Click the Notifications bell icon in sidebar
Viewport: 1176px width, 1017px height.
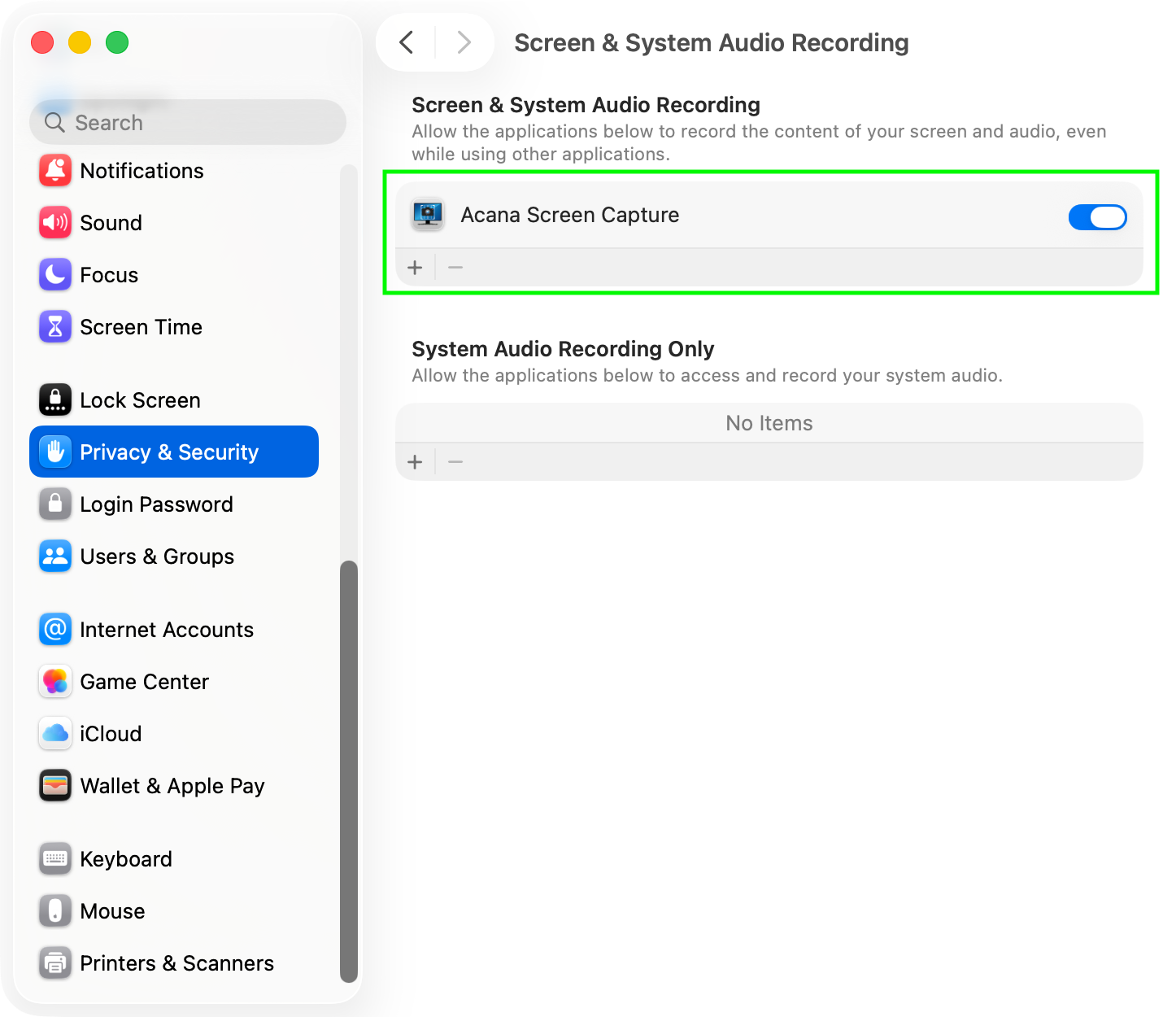[x=55, y=171]
